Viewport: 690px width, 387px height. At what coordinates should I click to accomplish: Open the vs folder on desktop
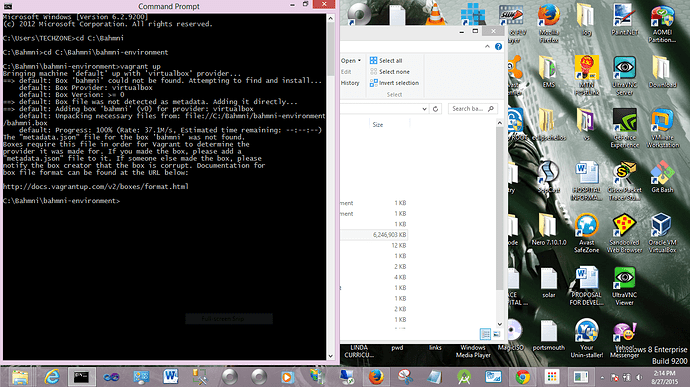586,124
